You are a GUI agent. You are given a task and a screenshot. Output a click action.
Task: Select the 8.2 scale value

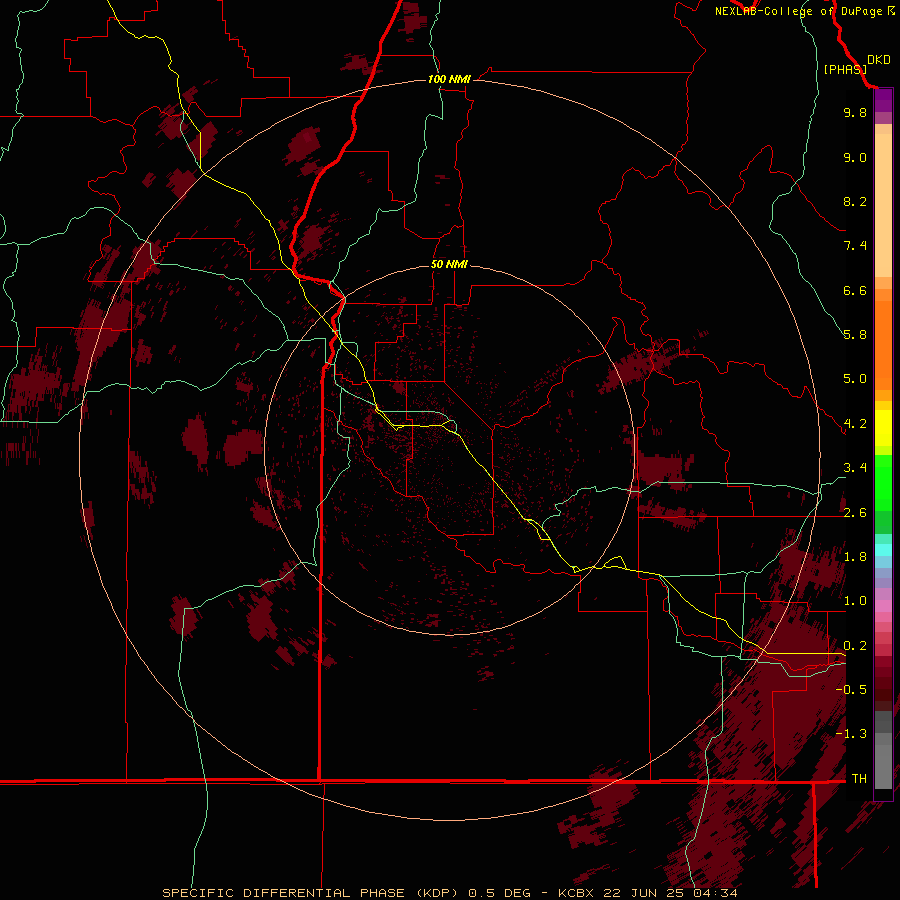pyautogui.click(x=855, y=201)
